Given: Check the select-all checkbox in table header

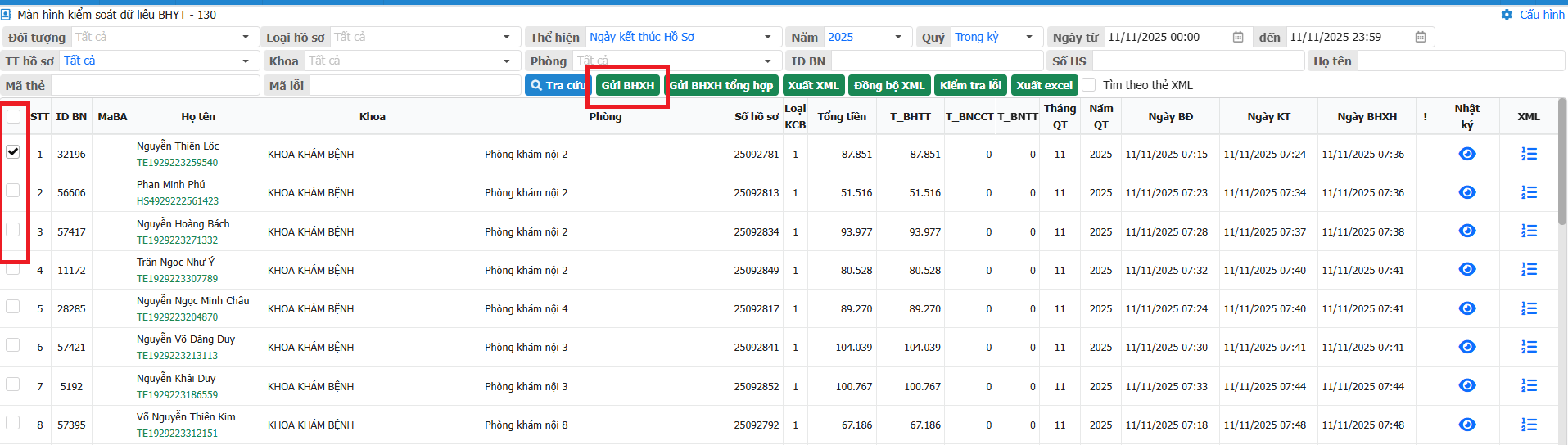Looking at the screenshot, I should (13, 117).
